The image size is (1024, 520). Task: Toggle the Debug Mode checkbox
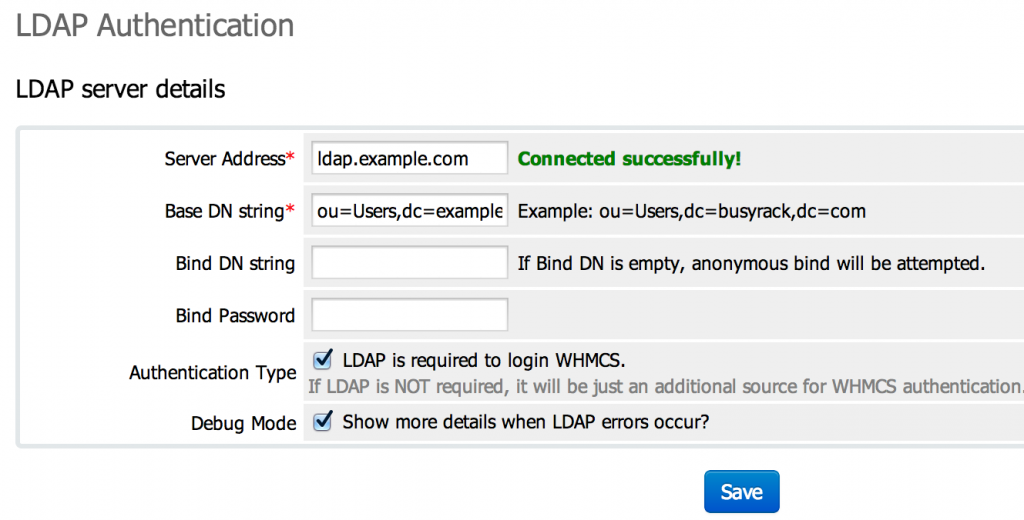click(323, 421)
